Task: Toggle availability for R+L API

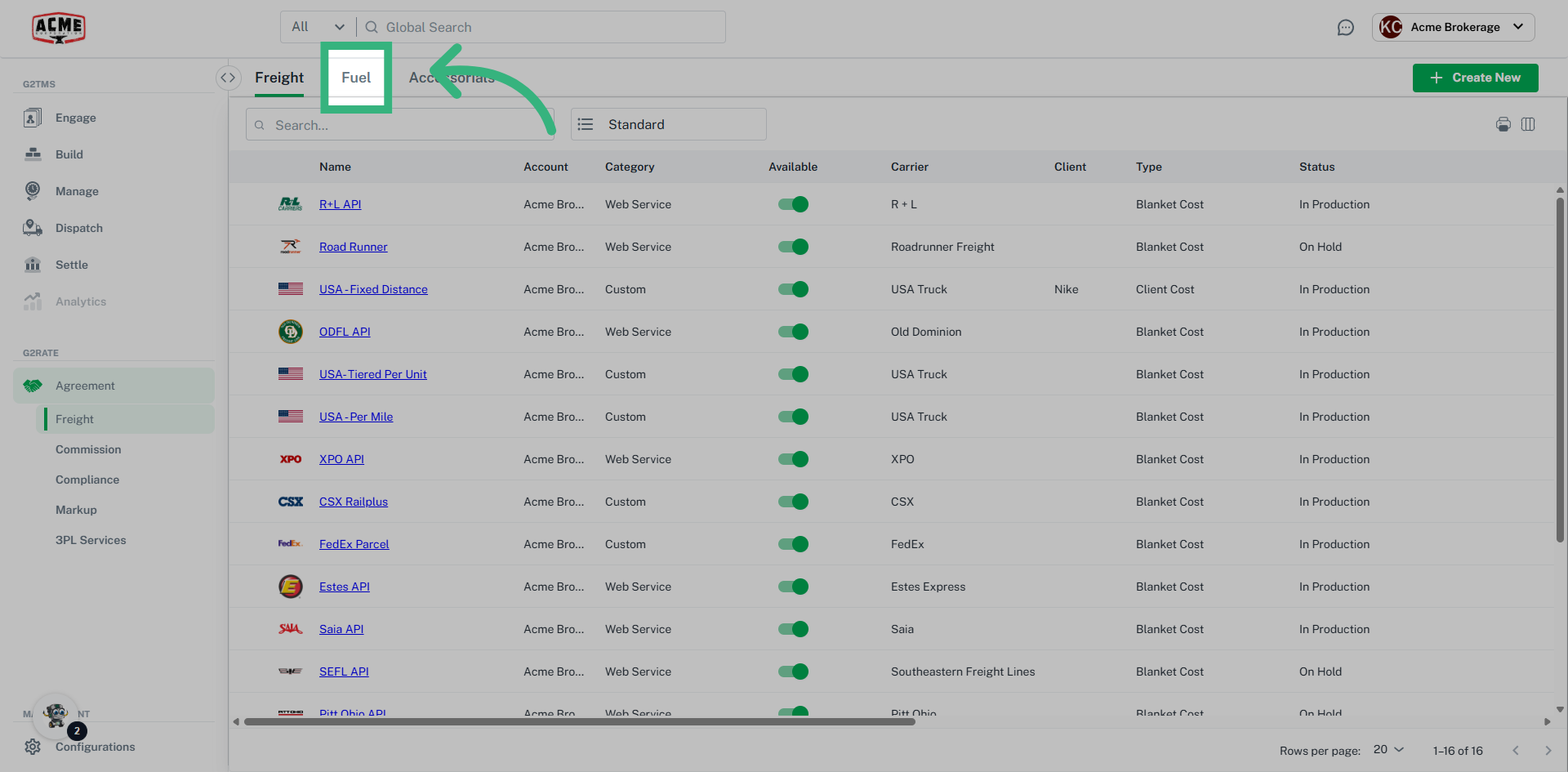Action: point(792,204)
